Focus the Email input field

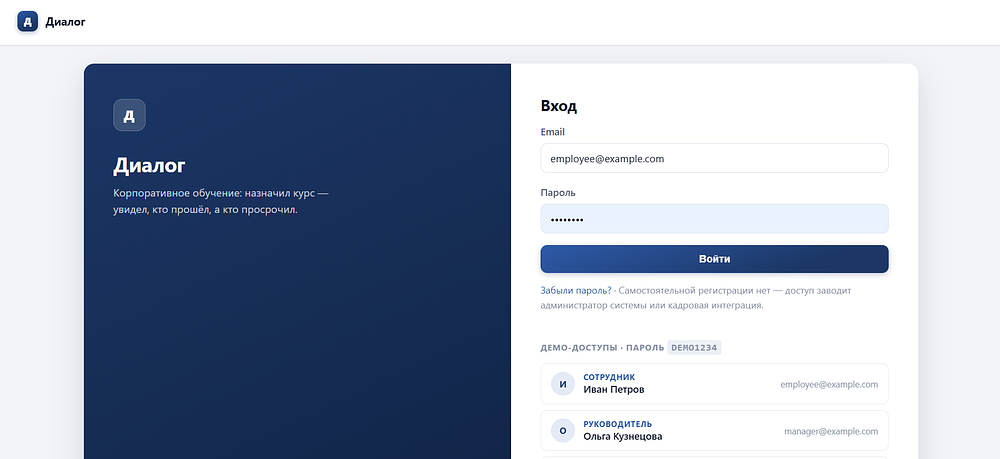714,158
